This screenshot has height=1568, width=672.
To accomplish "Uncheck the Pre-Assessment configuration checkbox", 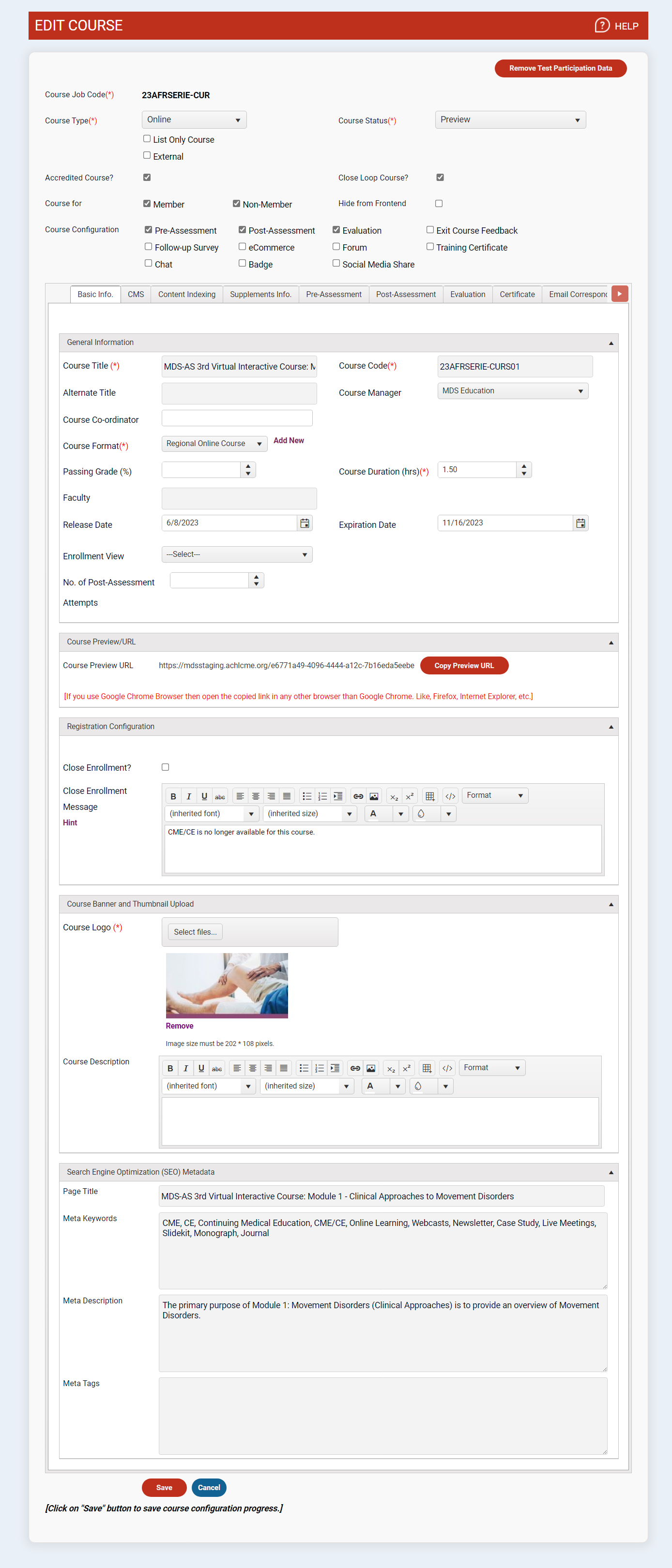I will (148, 229).
